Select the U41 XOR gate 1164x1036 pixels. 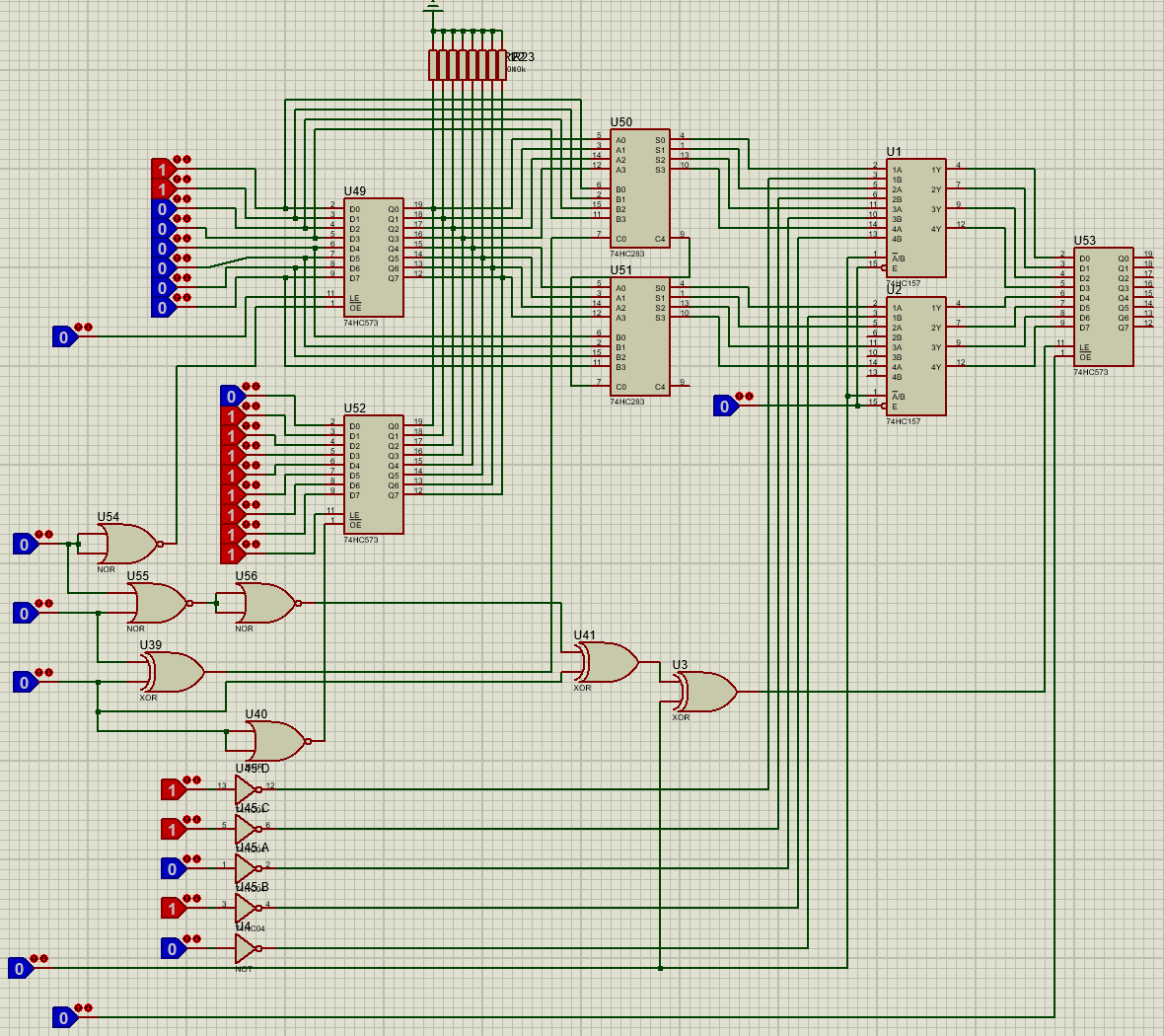click(x=605, y=662)
